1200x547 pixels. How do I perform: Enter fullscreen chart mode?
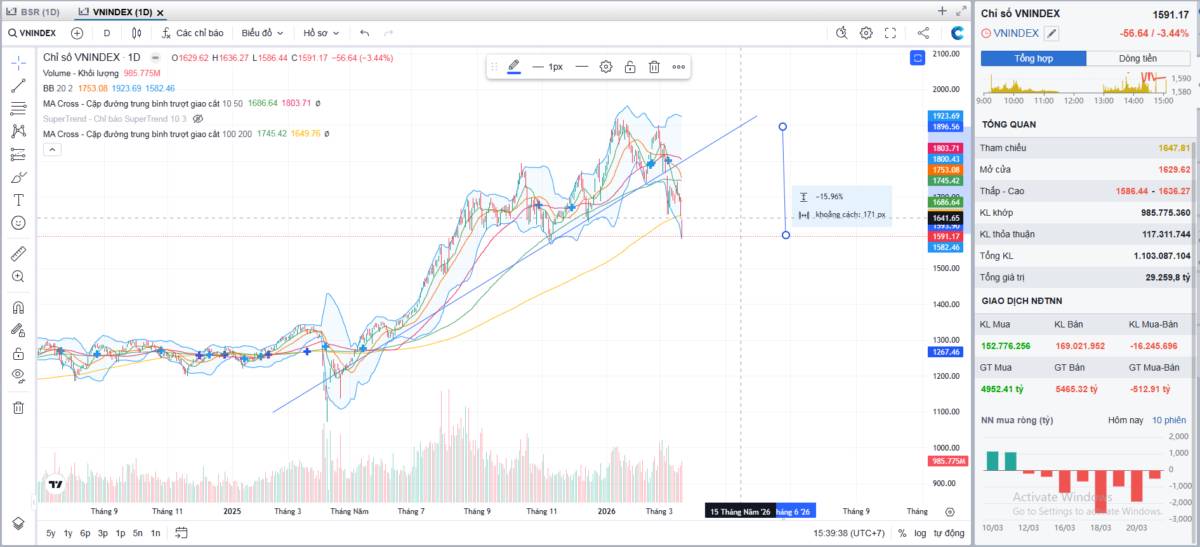point(890,33)
